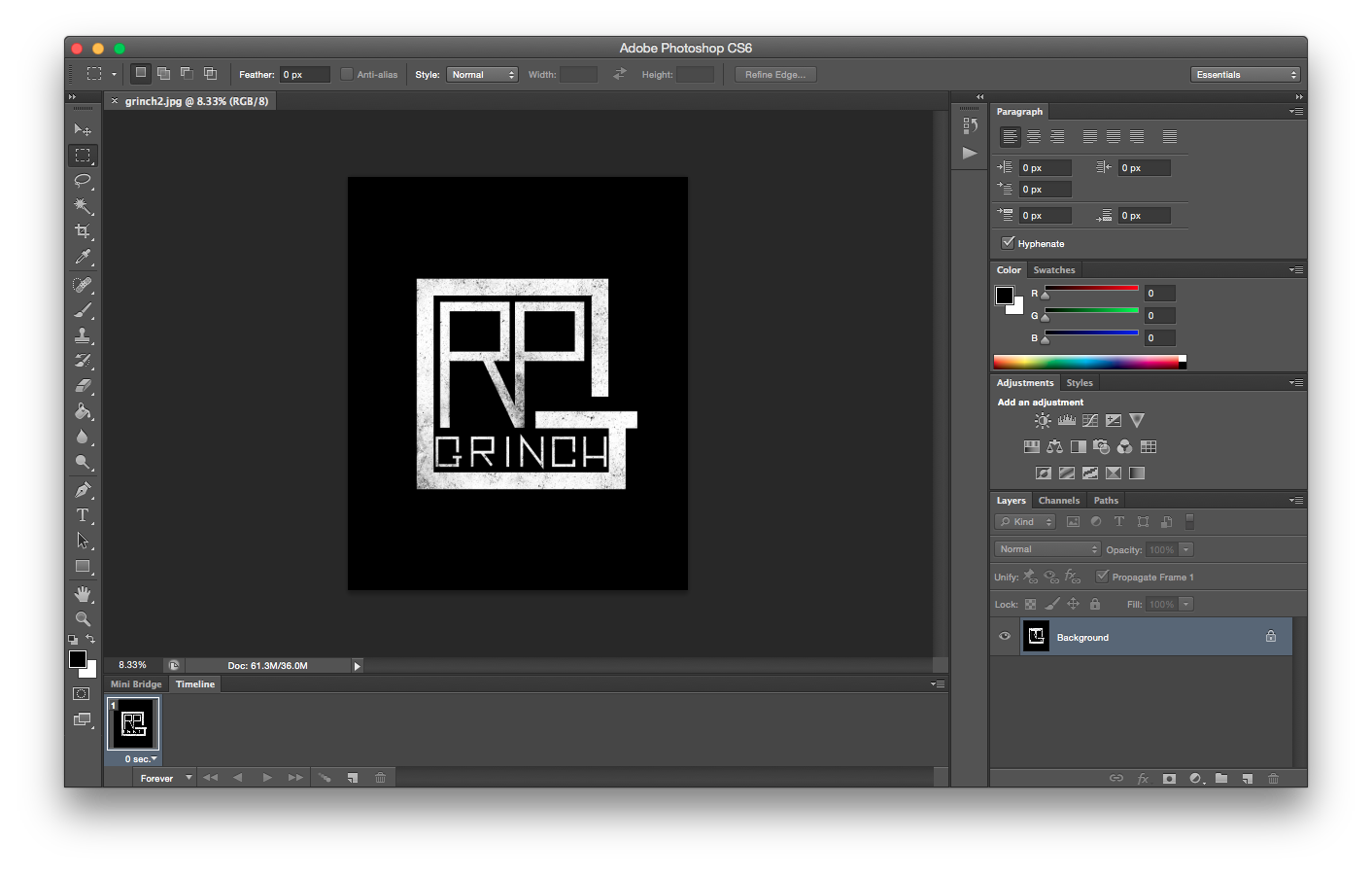Add a Color Balance adjustment
This screenshot has height=875, width=1372.
tap(1054, 447)
